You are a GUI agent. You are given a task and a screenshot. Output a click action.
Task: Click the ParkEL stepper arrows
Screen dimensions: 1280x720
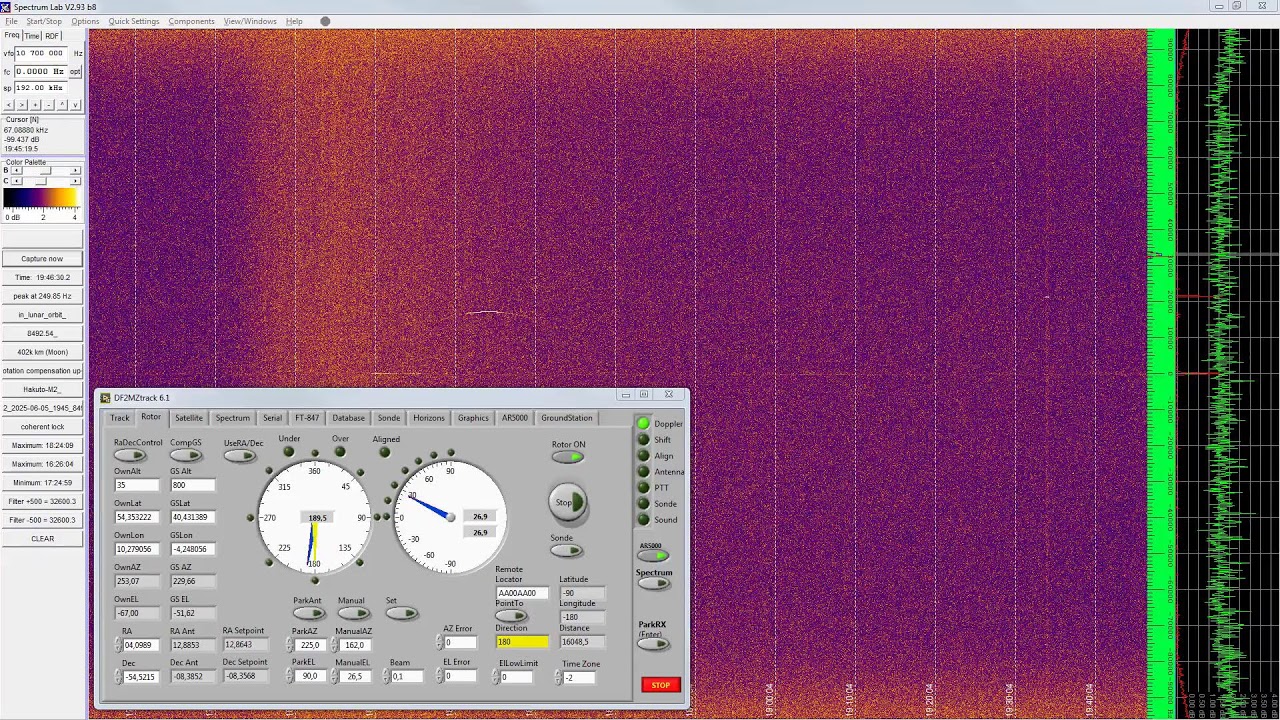[291, 677]
